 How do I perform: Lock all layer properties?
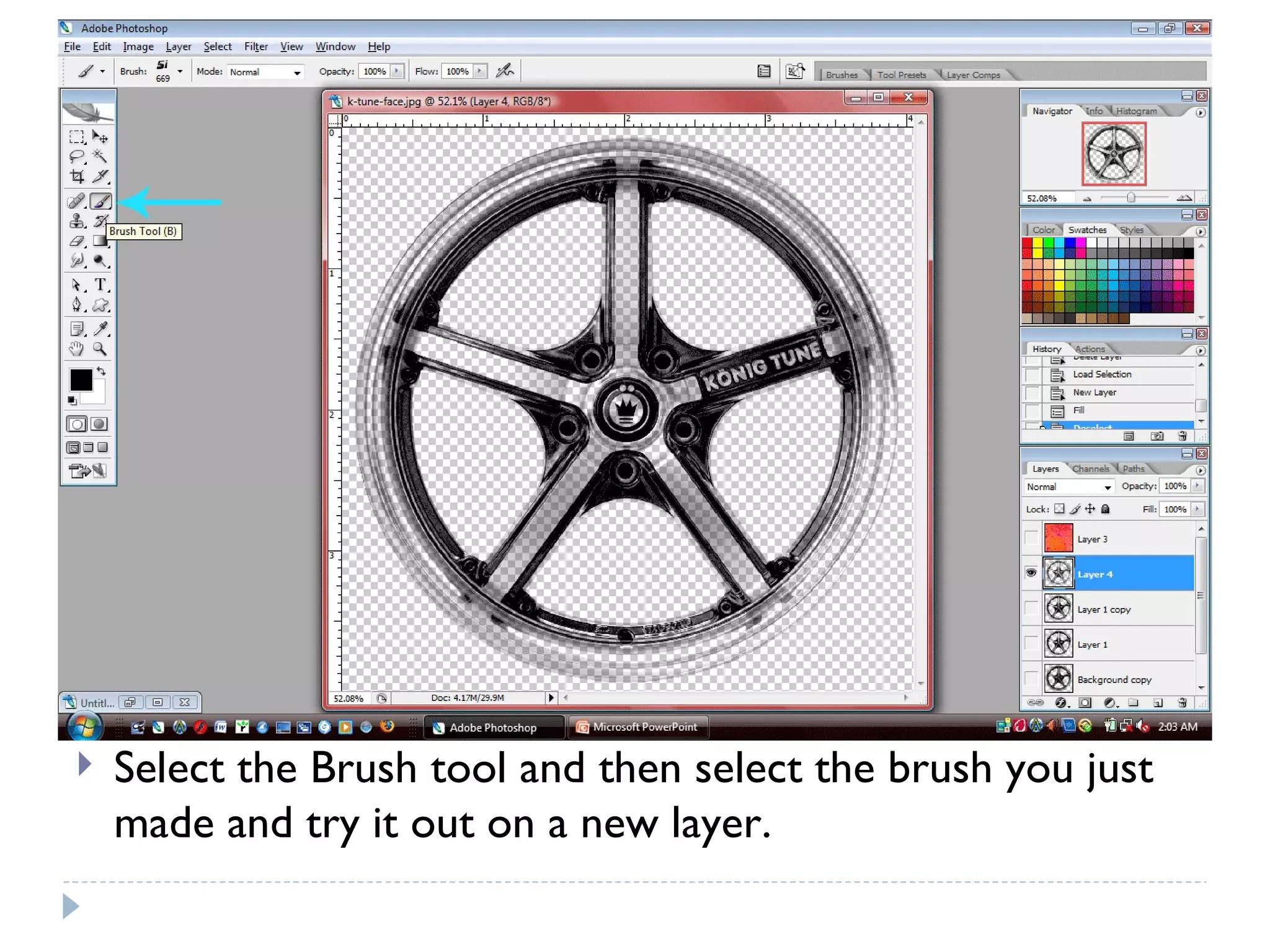pyautogui.click(x=1105, y=509)
